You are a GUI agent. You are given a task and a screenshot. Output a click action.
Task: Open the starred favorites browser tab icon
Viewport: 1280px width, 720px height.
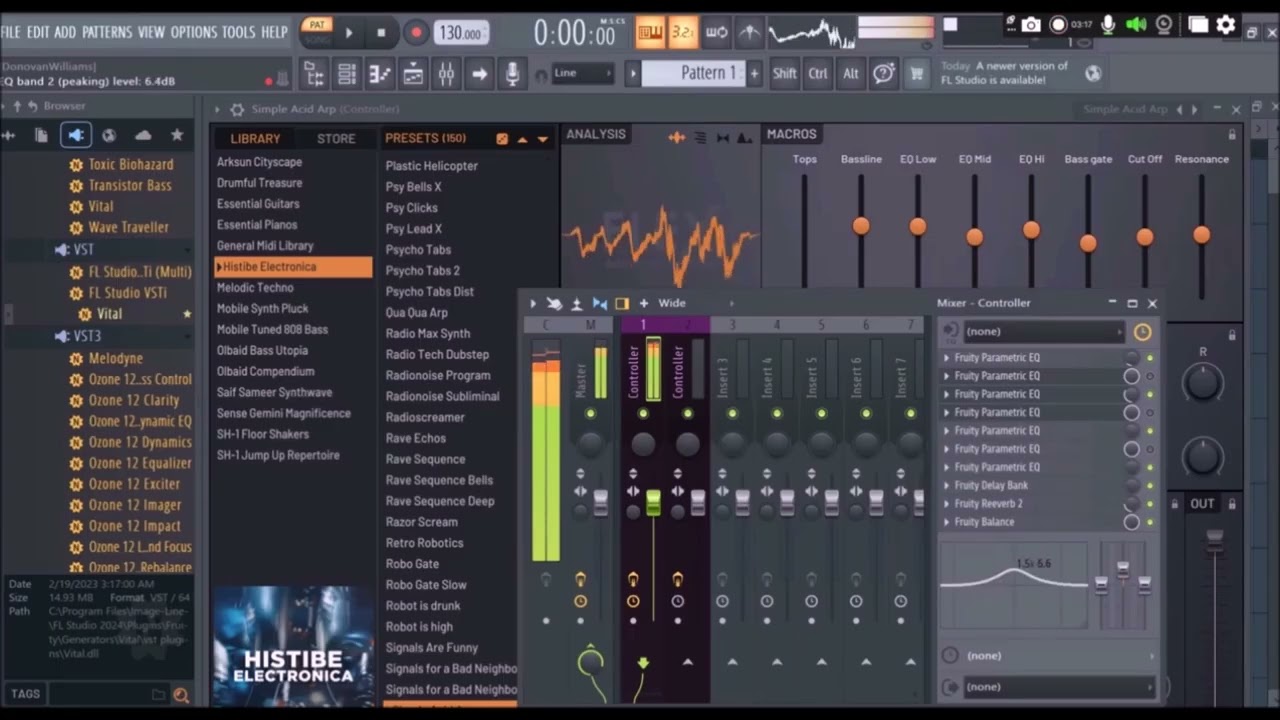click(x=177, y=135)
